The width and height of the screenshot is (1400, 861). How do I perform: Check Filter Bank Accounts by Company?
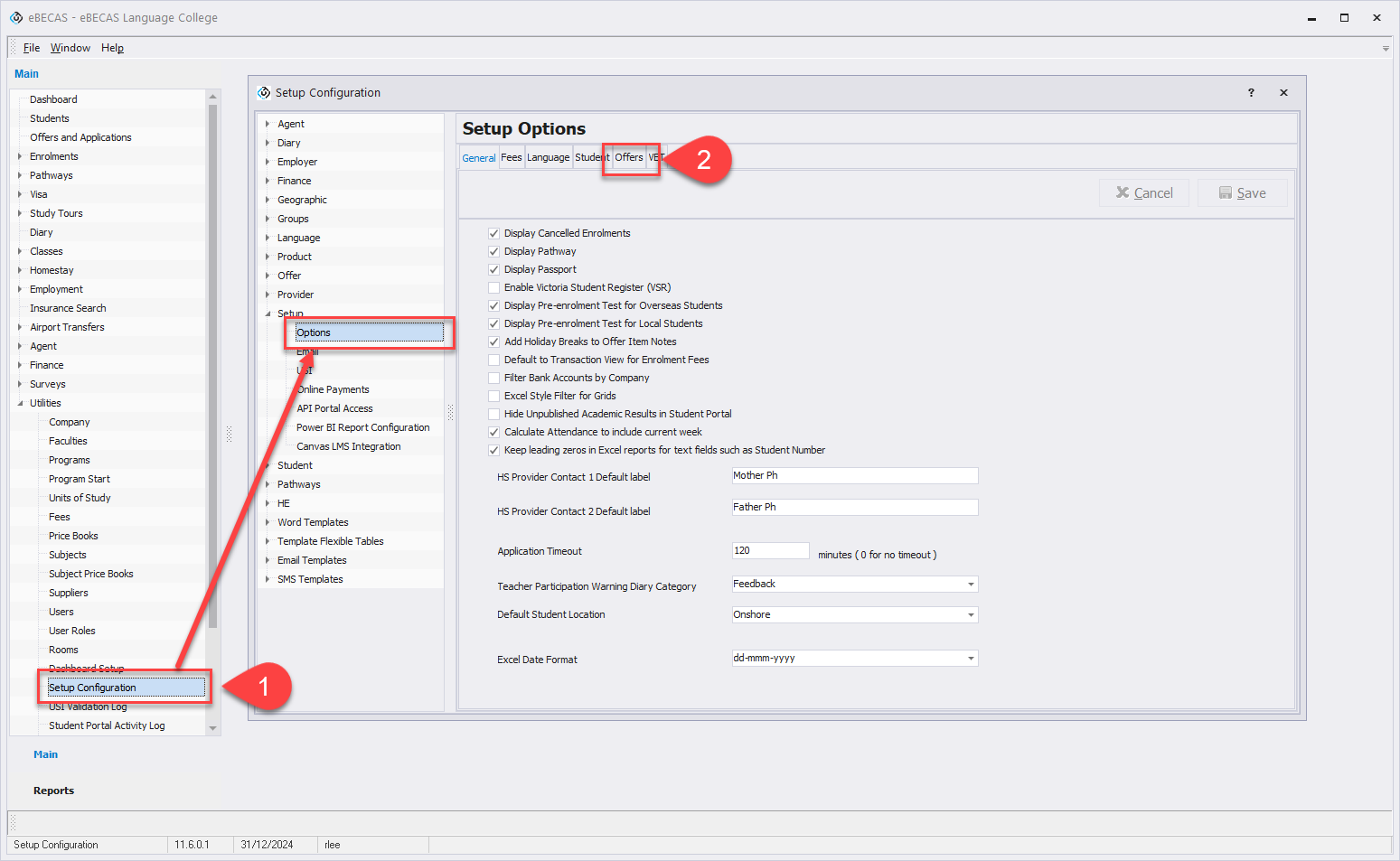click(x=494, y=378)
